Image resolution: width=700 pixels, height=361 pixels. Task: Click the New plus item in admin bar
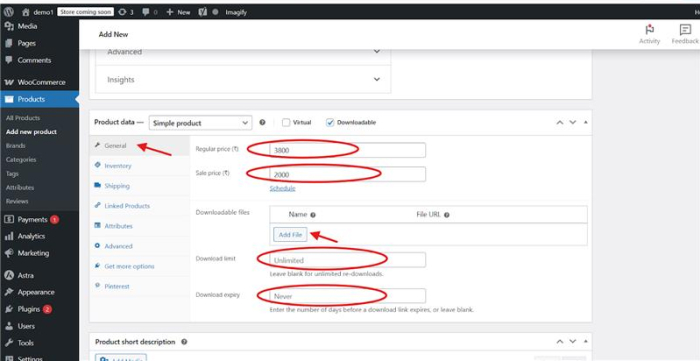[178, 12]
